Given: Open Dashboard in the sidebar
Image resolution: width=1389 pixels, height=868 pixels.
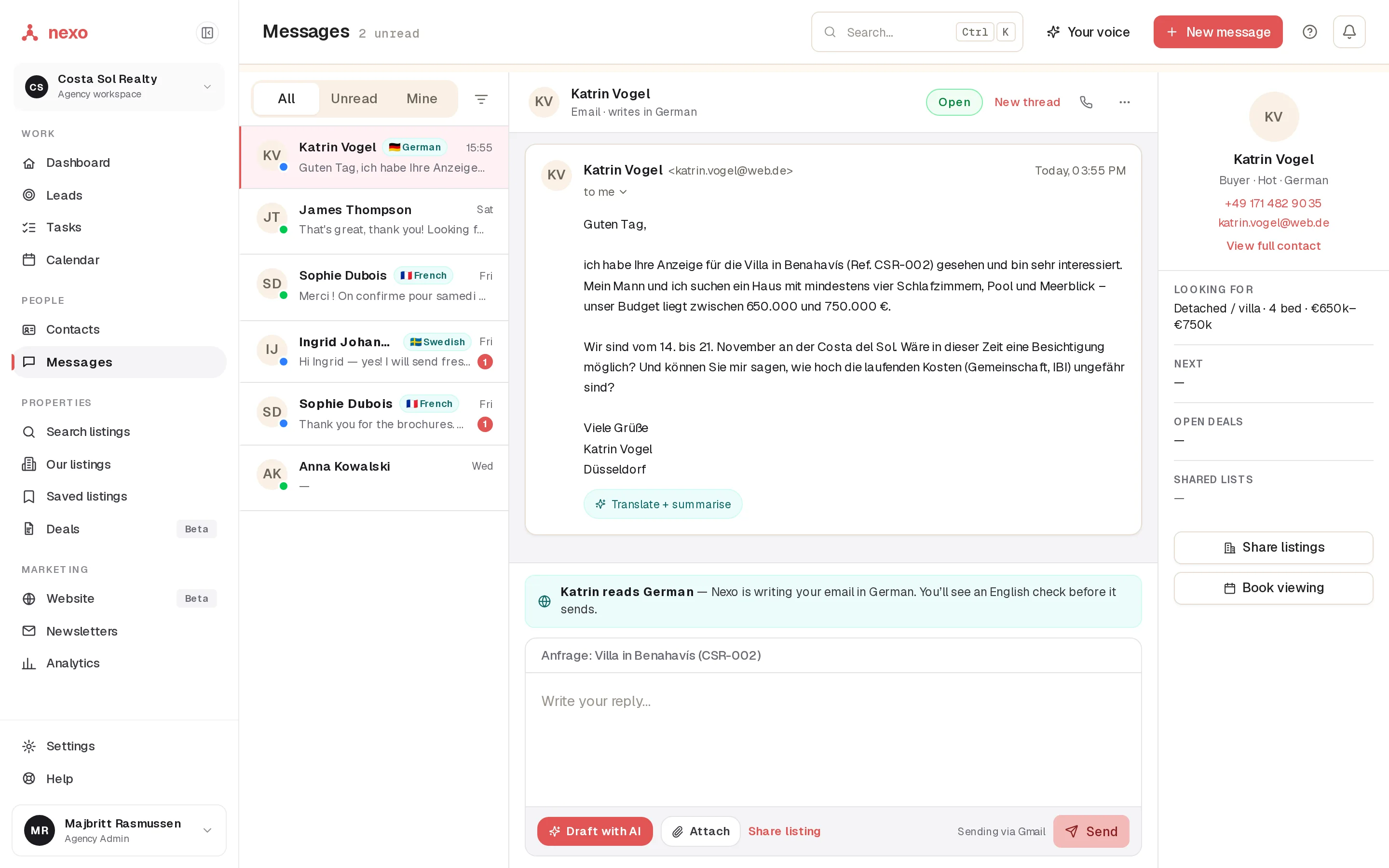Looking at the screenshot, I should pos(119,163).
